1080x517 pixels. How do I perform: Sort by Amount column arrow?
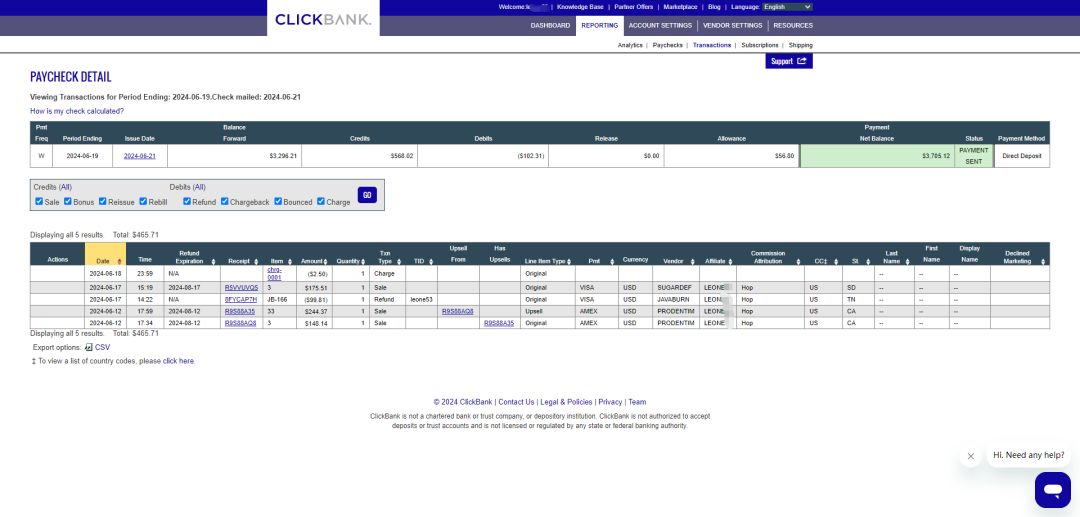[x=327, y=262]
